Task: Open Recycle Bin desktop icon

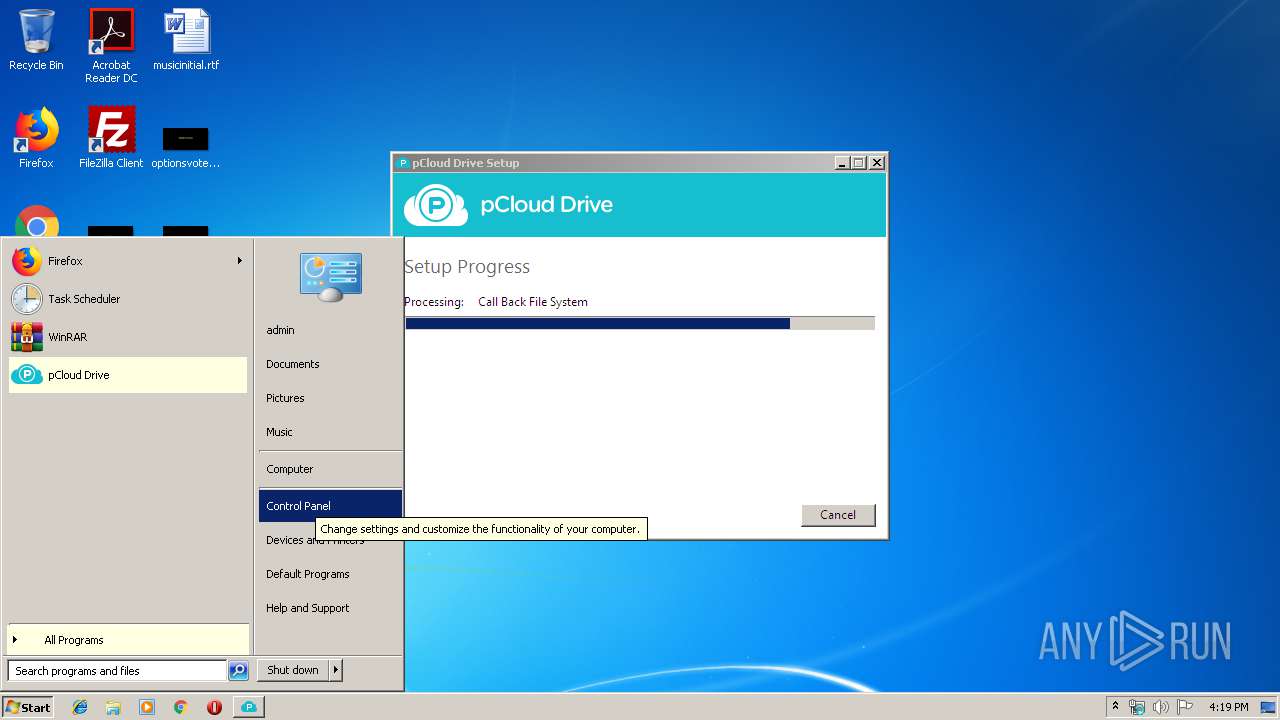Action: click(36, 40)
